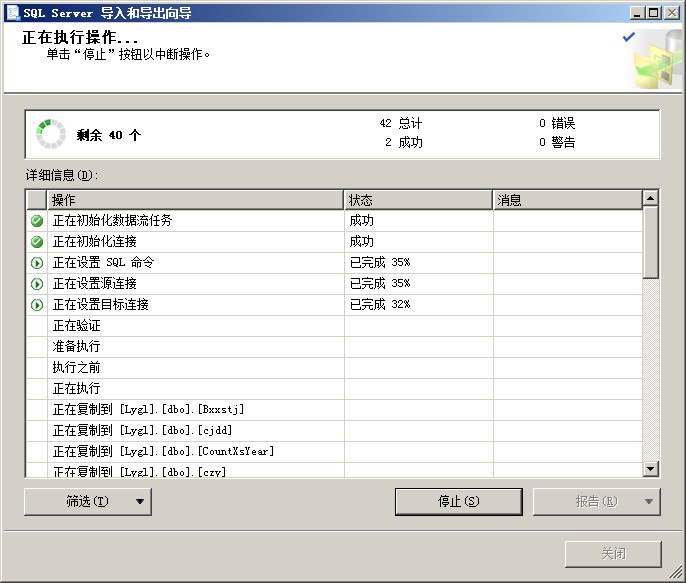Viewport: 686px width, 583px height.
Task: Click the green success icon for 正在初始化连接
Action: (37, 242)
